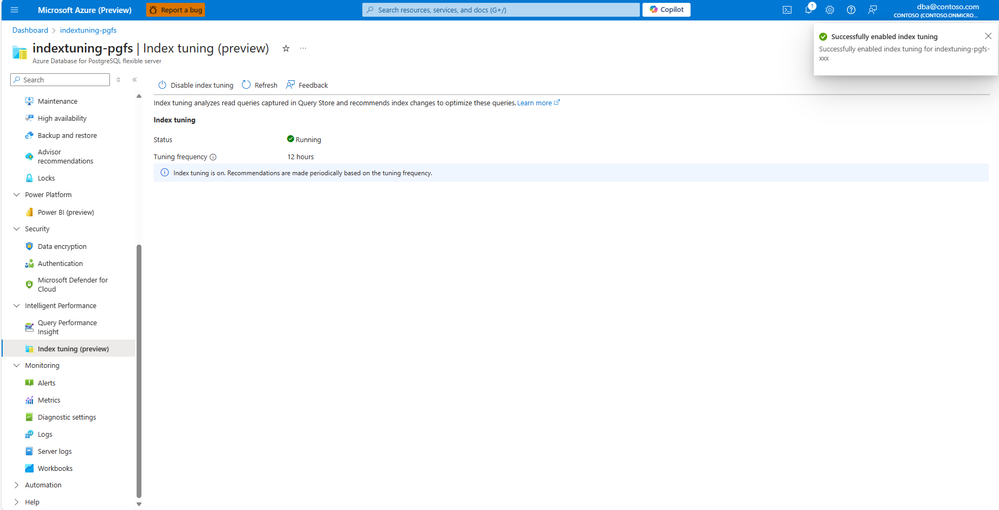Click the "Running" status text
Screen dimensions: 999x510
point(308,140)
